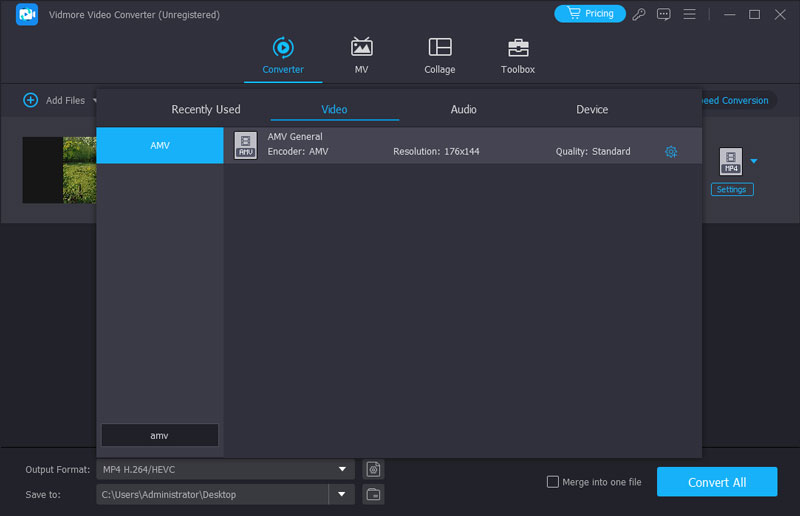800x516 pixels.
Task: Click the Pricing button
Action: point(590,14)
